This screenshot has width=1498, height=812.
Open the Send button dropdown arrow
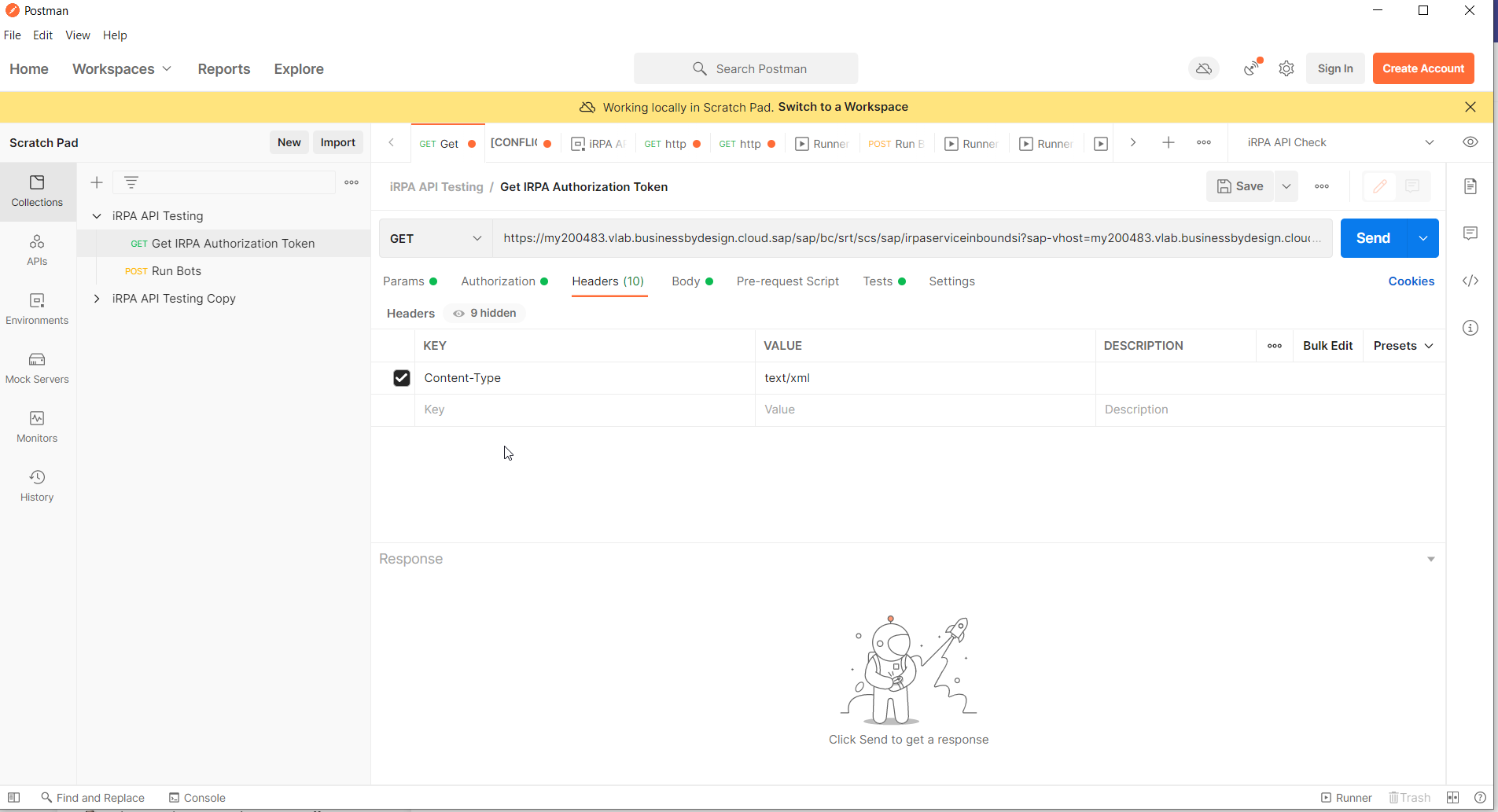point(1423,238)
